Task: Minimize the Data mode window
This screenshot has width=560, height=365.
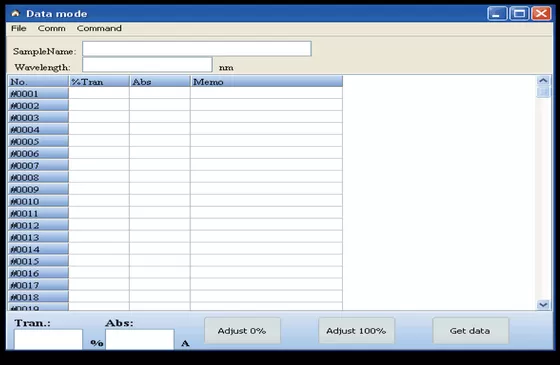Action: coord(497,14)
